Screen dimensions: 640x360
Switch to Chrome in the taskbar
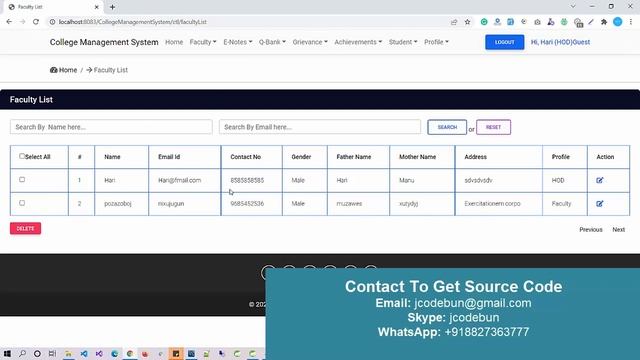130,353
